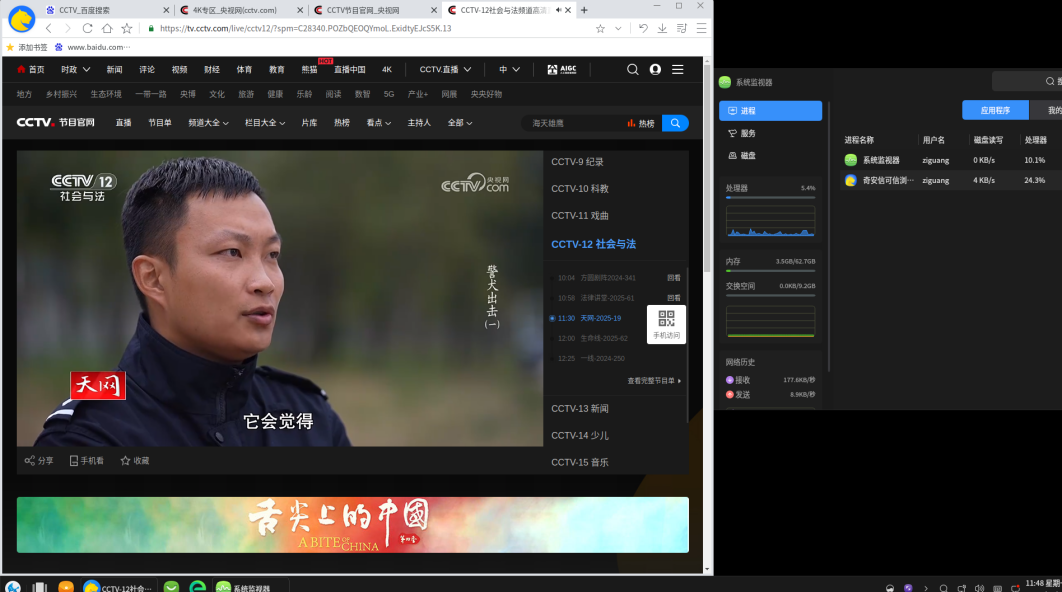
Task: Select 服务 in system monitor sidebar
Action: click(x=748, y=133)
